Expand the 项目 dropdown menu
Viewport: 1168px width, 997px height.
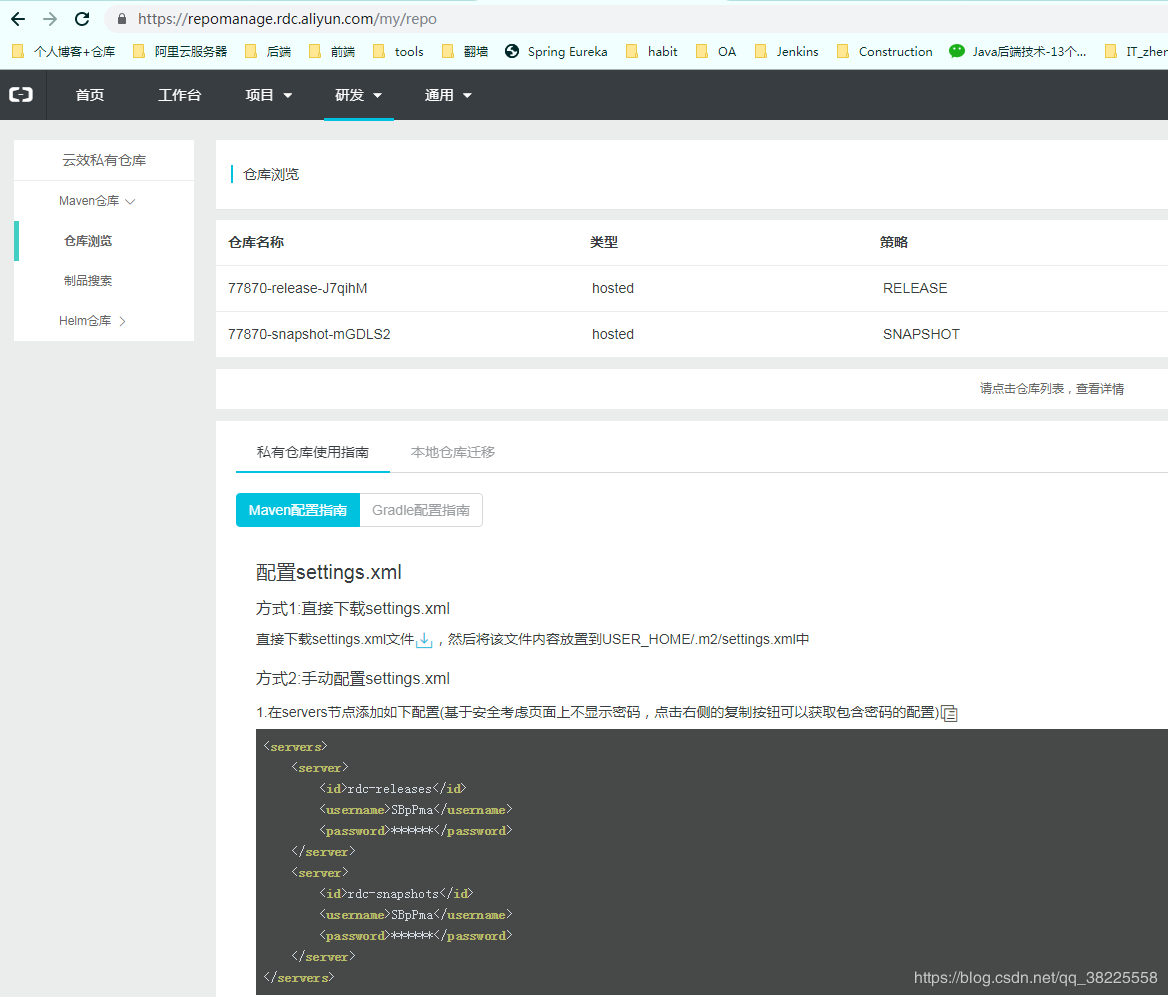pos(269,95)
